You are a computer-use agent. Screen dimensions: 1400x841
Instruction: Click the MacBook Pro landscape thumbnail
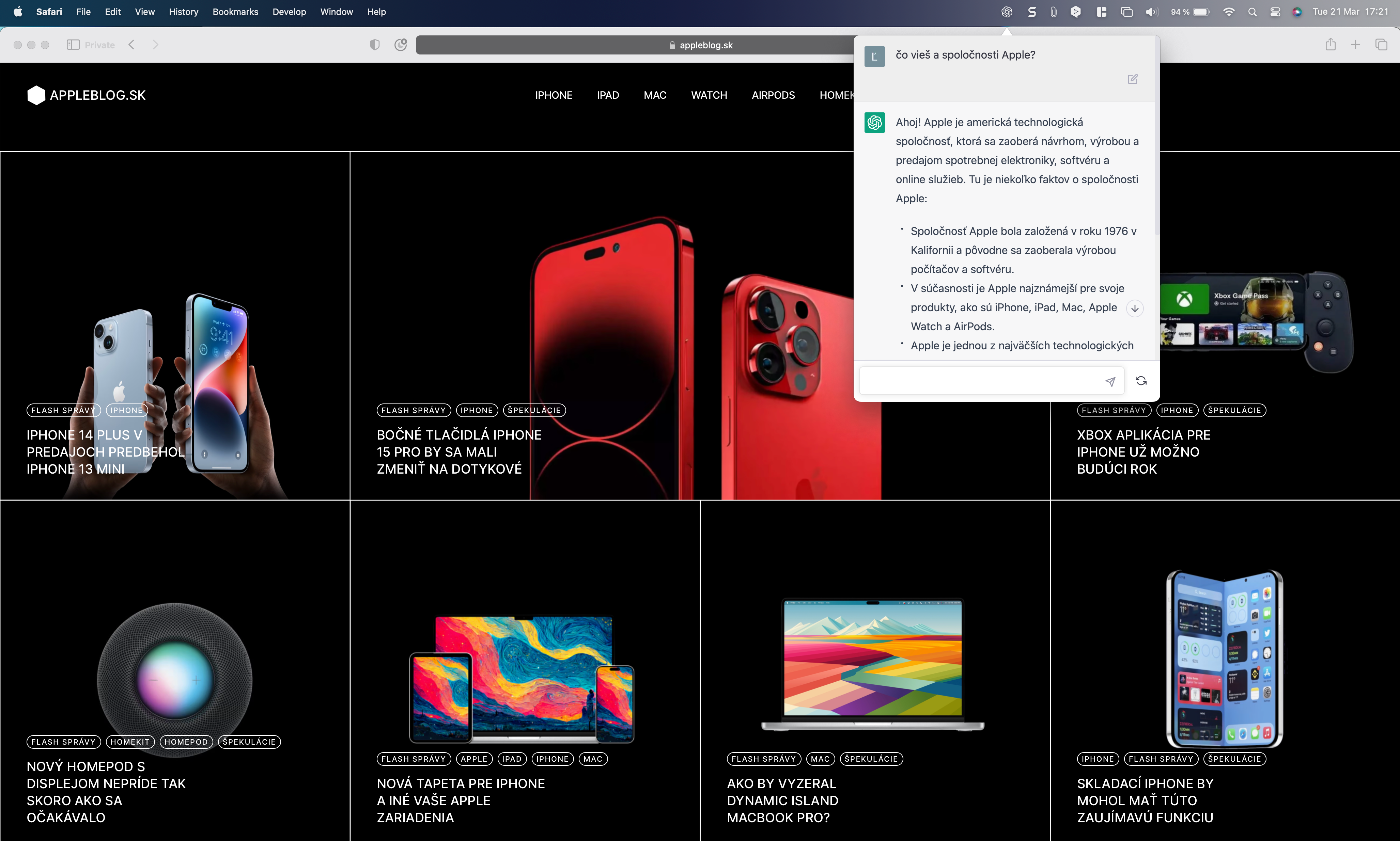(x=873, y=664)
